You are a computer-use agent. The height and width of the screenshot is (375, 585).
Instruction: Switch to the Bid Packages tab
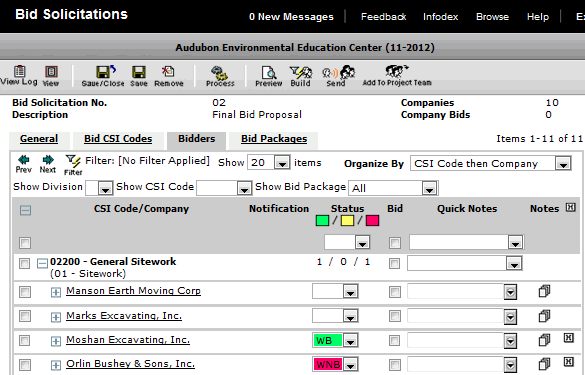pyautogui.click(x=274, y=139)
